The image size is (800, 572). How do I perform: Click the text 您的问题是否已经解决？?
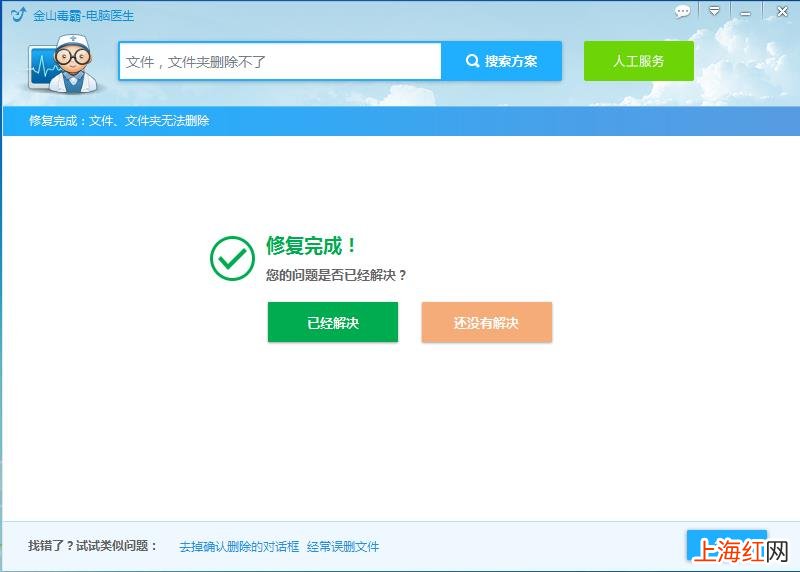click(x=336, y=276)
